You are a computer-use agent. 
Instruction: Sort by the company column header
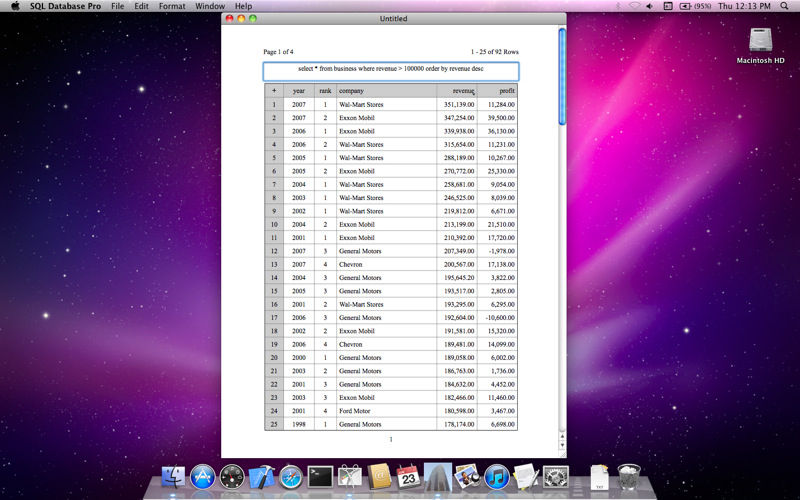click(386, 91)
